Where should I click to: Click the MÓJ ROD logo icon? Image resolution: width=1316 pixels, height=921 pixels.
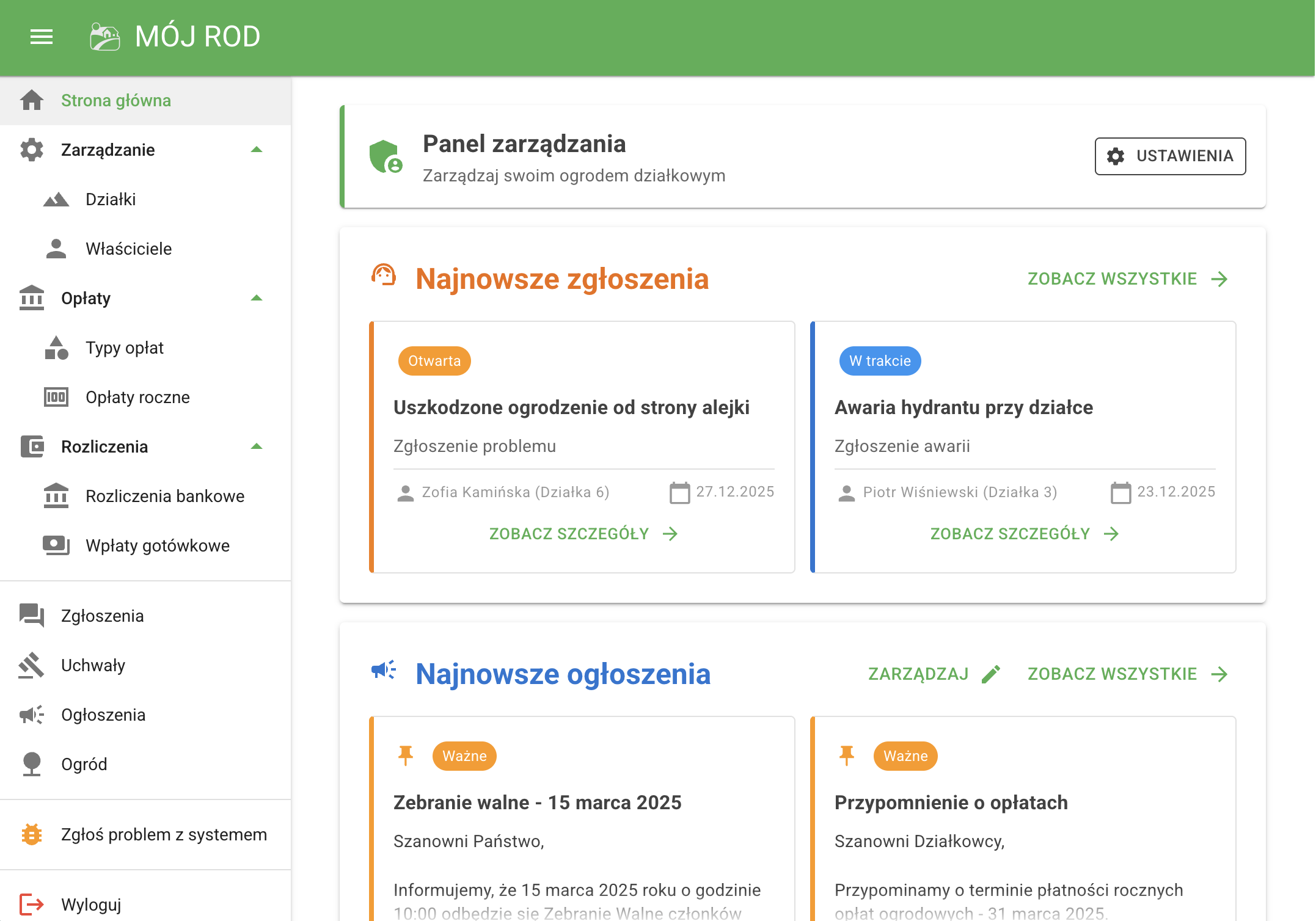pyautogui.click(x=105, y=37)
